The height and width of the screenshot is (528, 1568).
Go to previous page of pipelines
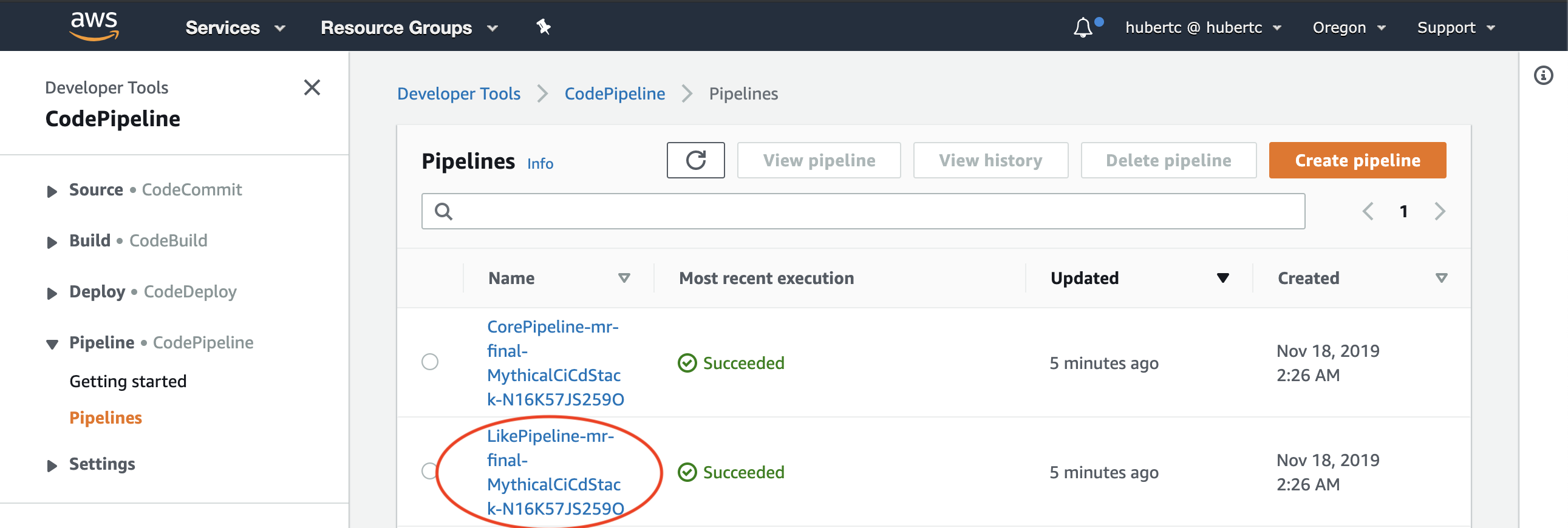[x=1367, y=211]
